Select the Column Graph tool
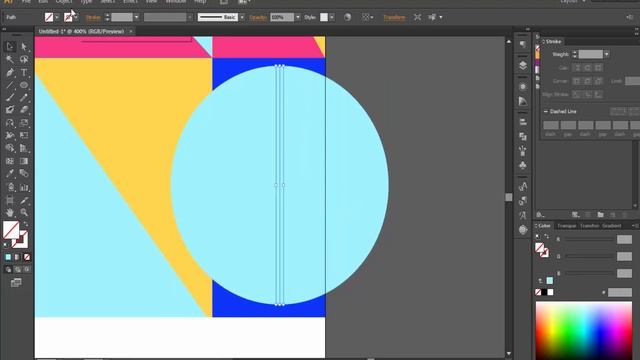Image resolution: width=640 pixels, height=360 pixels. [24, 187]
